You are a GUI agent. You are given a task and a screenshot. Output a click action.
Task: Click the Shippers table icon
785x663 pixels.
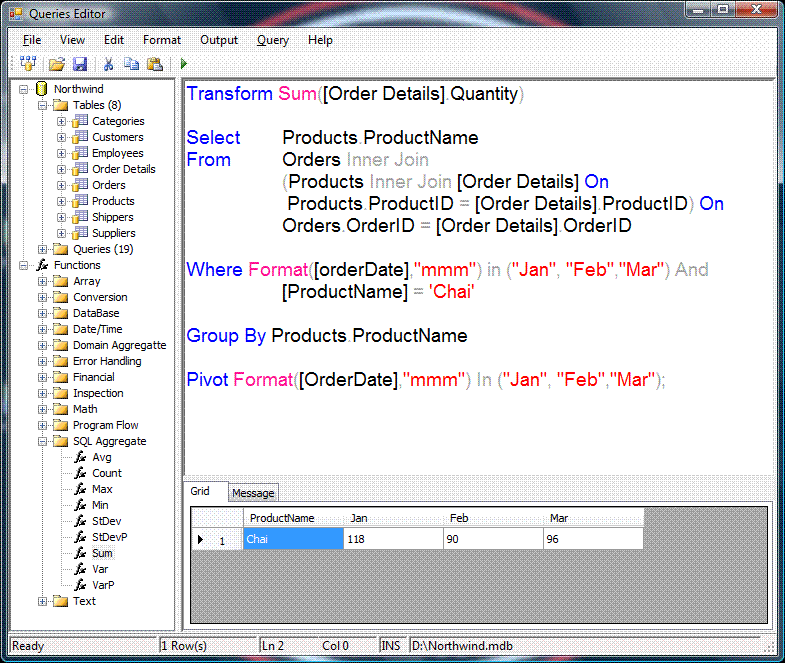coord(80,217)
